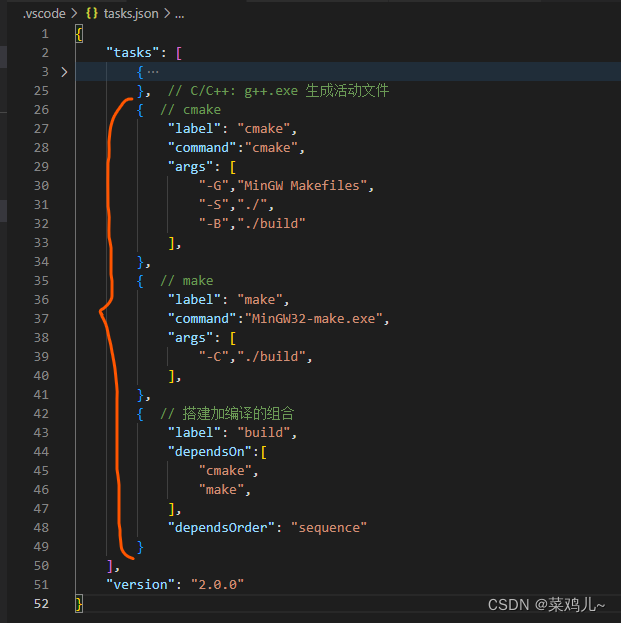Click the // make comment on line 35

point(187,281)
